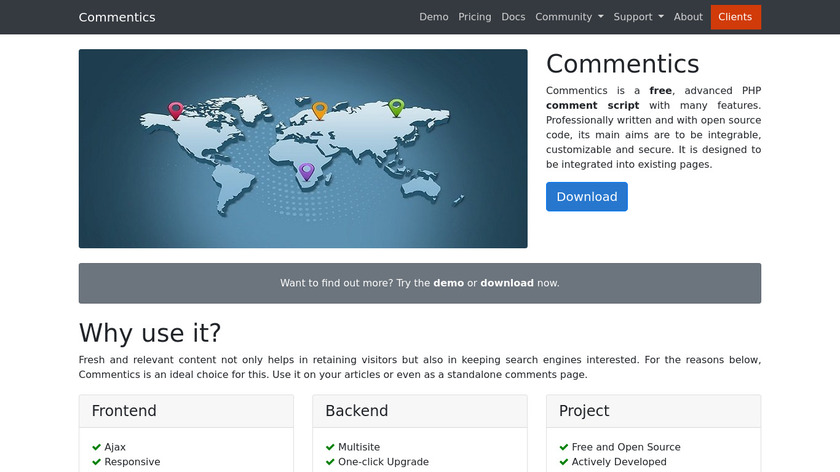Screen dimensions: 840x472
Task: Expand the Community dropdown menu
Action: coord(569,17)
